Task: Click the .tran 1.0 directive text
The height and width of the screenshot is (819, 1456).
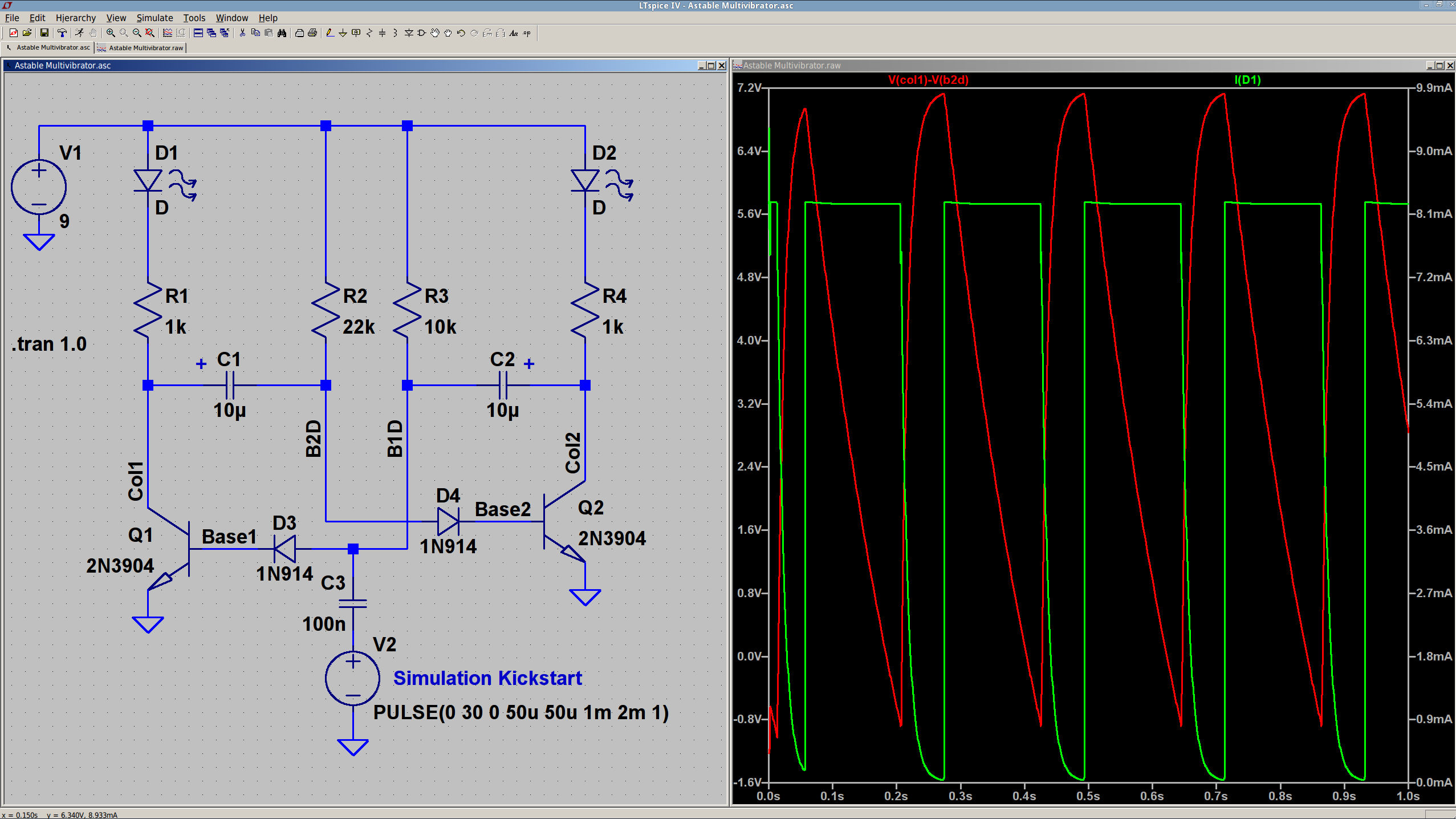Action: coord(49,344)
